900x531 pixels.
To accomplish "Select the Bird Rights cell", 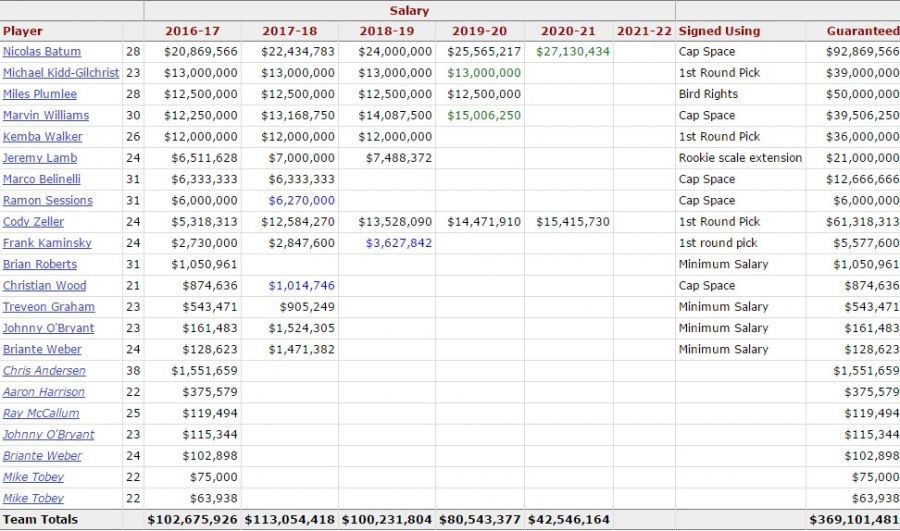I will click(708, 94).
